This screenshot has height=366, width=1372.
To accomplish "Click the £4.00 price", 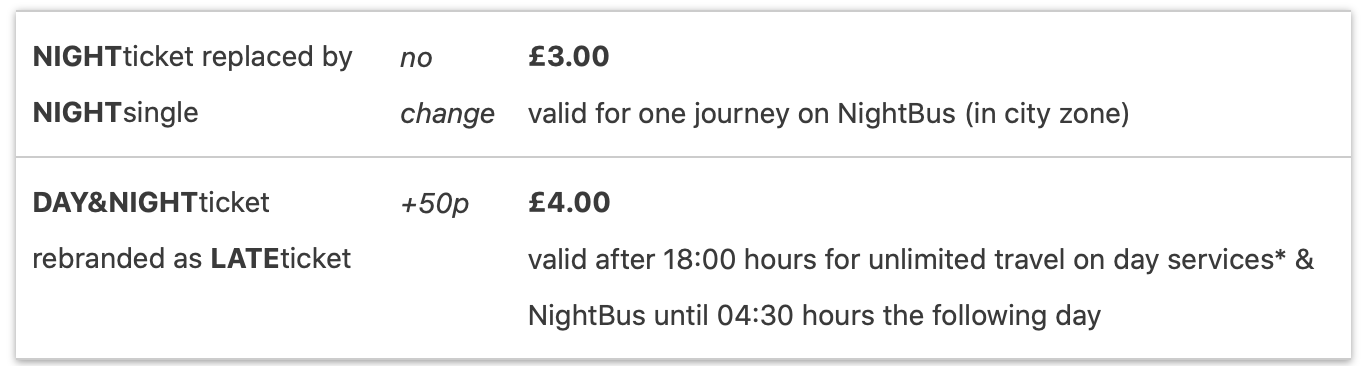I will pyautogui.click(x=568, y=203).
